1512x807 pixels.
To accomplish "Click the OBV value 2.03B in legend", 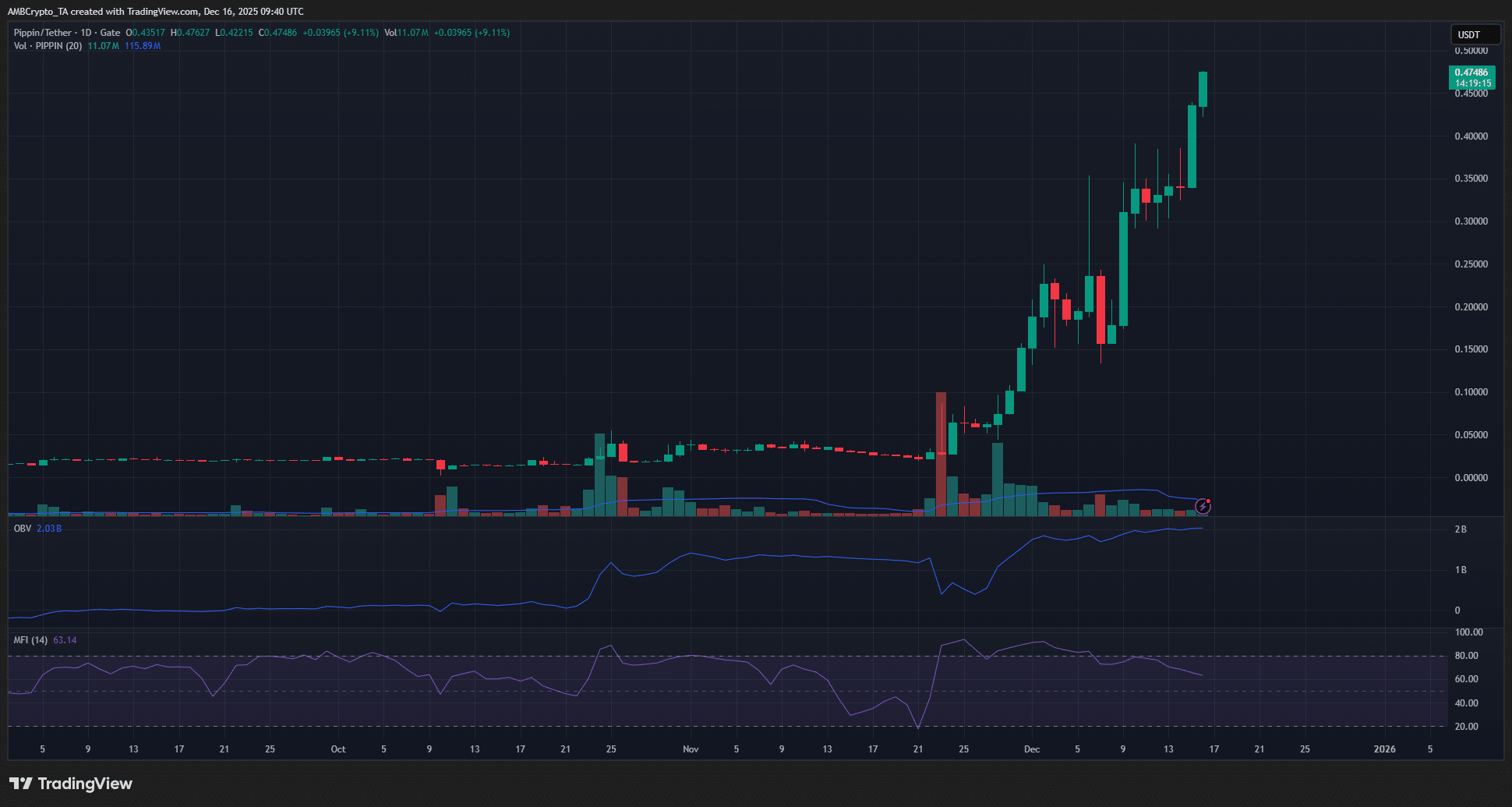I will click(x=49, y=529).
